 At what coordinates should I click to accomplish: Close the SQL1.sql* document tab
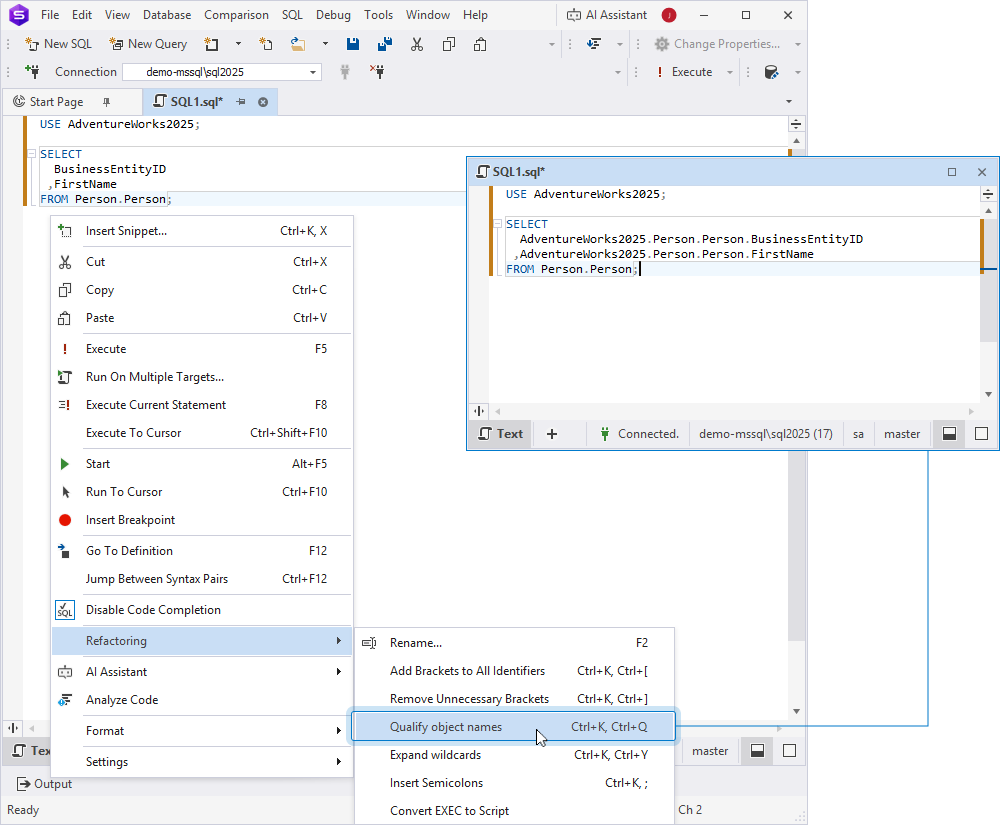[x=263, y=102]
